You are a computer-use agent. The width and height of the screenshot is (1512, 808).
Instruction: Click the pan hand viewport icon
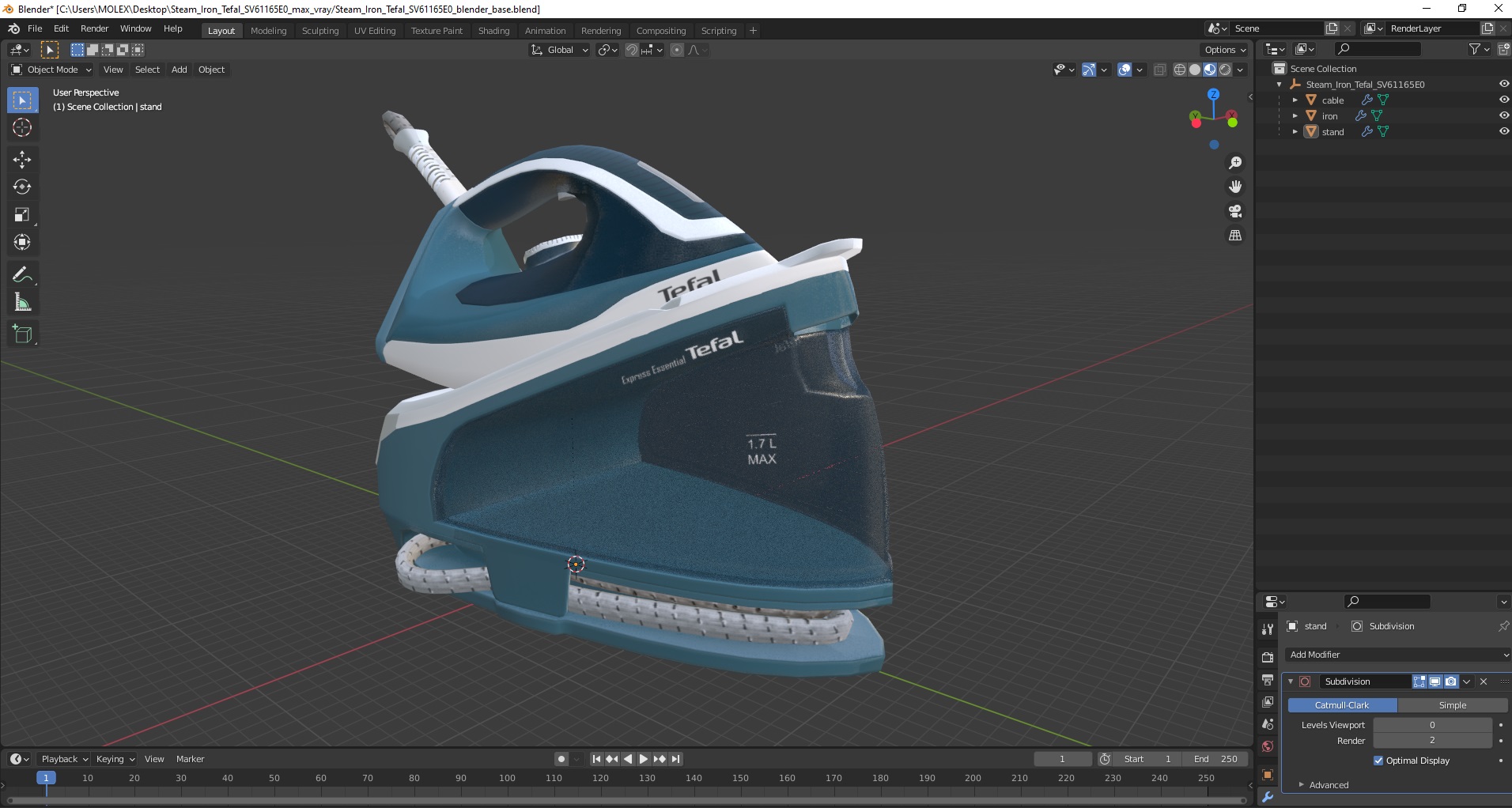click(x=1235, y=187)
